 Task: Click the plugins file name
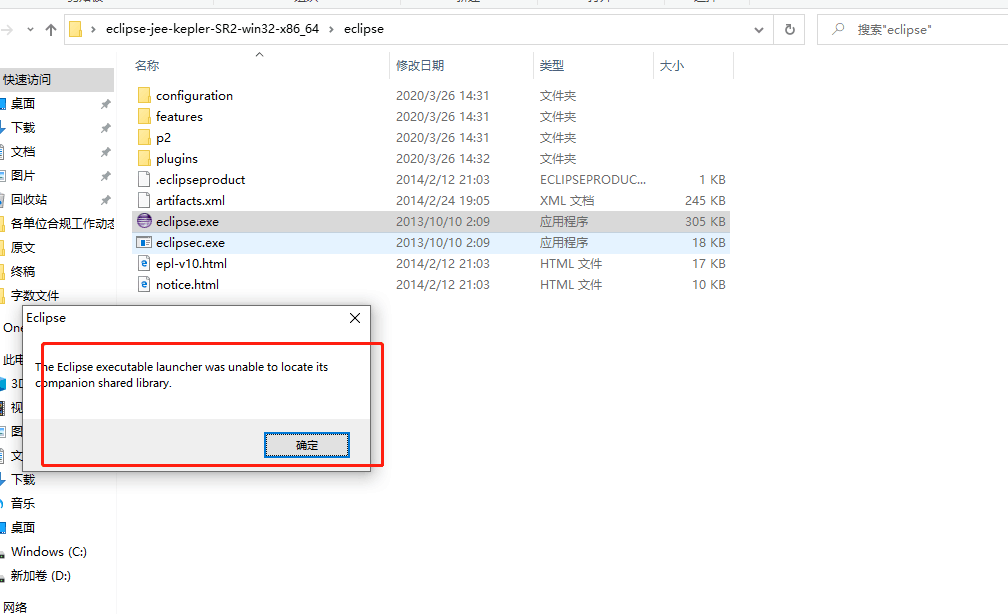click(x=177, y=158)
